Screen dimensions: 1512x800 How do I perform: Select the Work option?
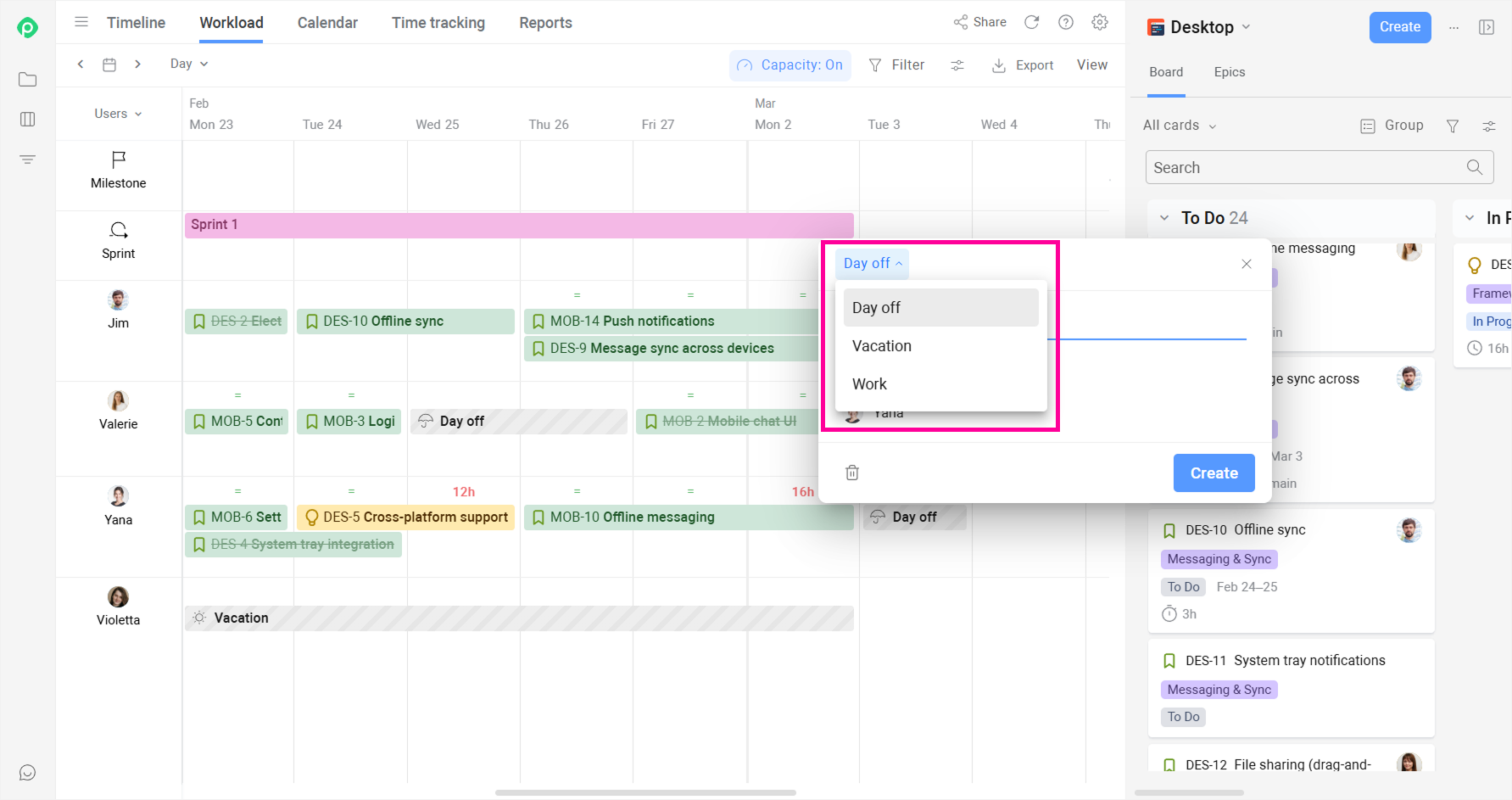941,384
